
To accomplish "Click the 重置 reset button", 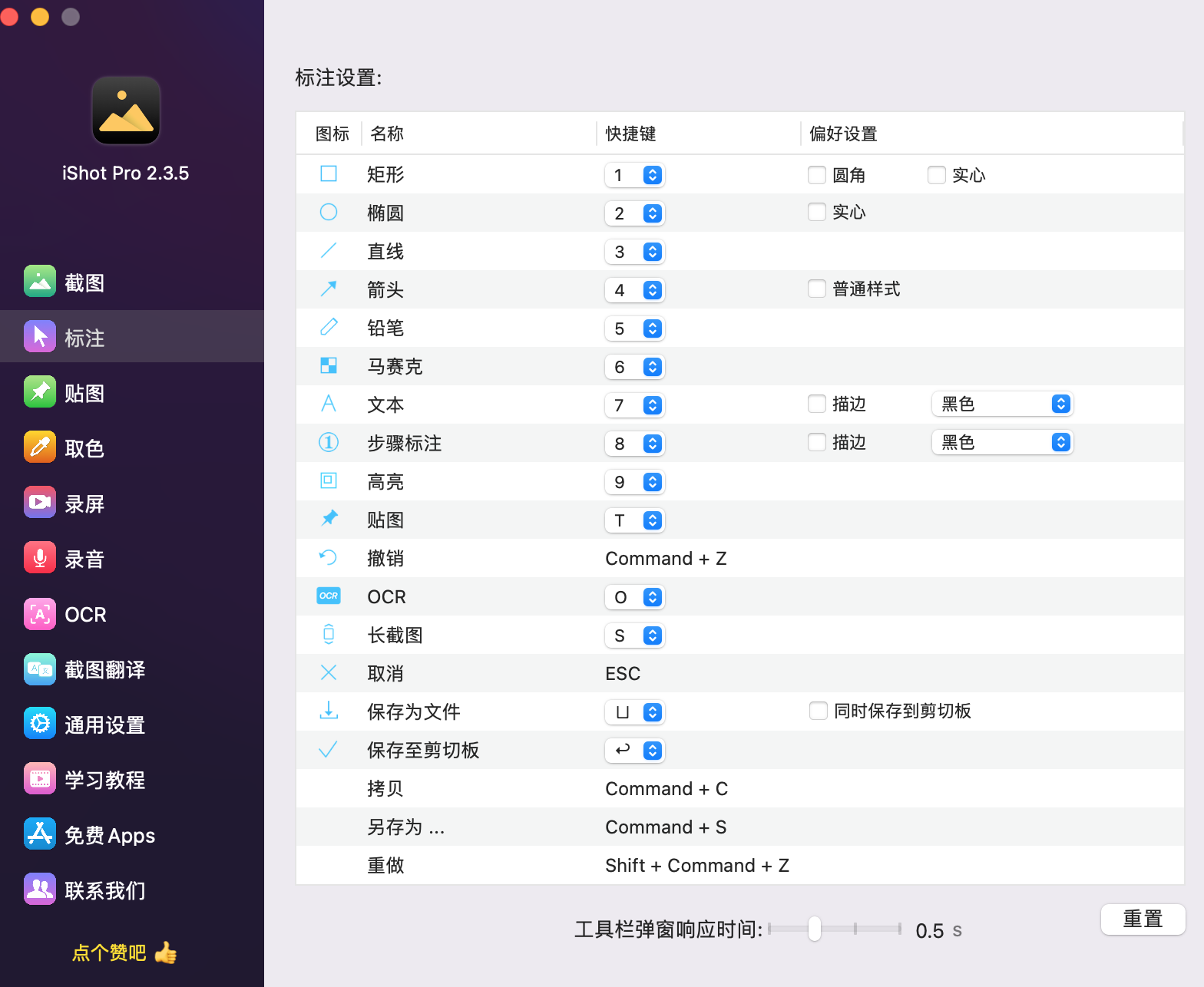I will click(1143, 919).
